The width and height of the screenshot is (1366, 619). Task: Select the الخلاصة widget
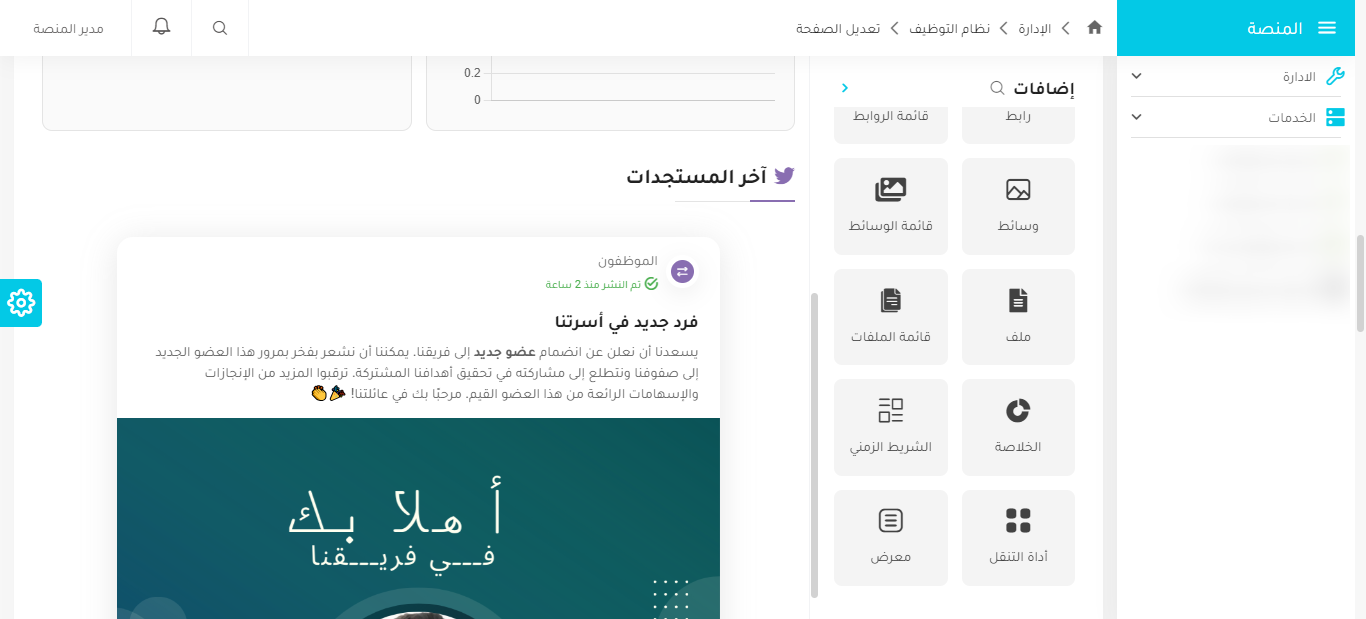[x=1018, y=427]
